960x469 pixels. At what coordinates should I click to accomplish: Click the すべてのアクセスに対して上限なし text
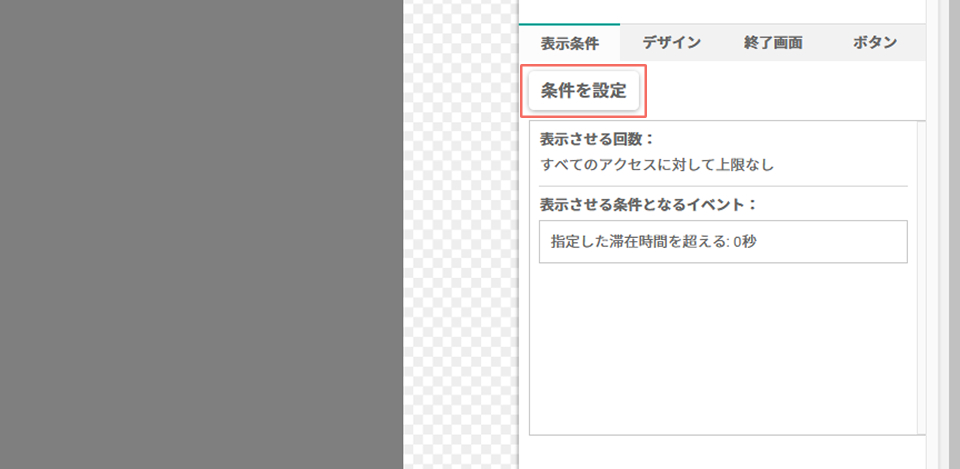658,165
